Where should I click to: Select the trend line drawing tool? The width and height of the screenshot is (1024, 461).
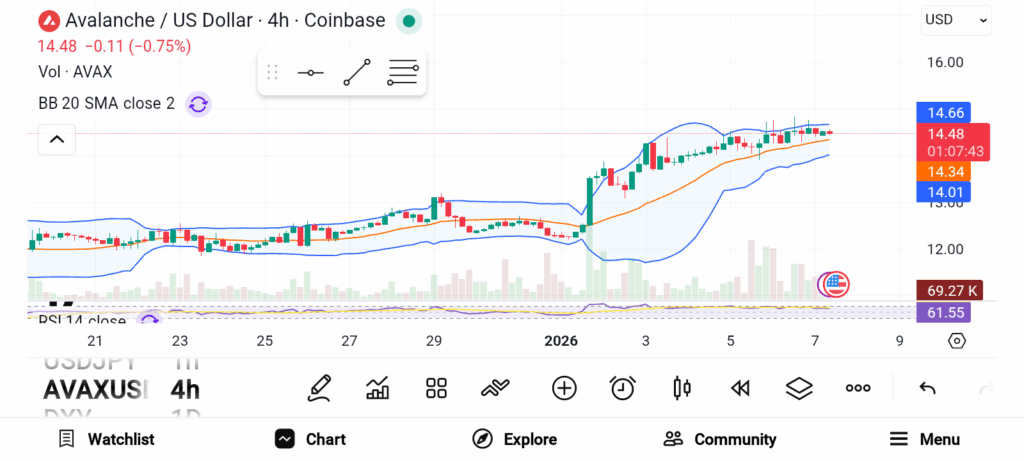[x=357, y=73]
